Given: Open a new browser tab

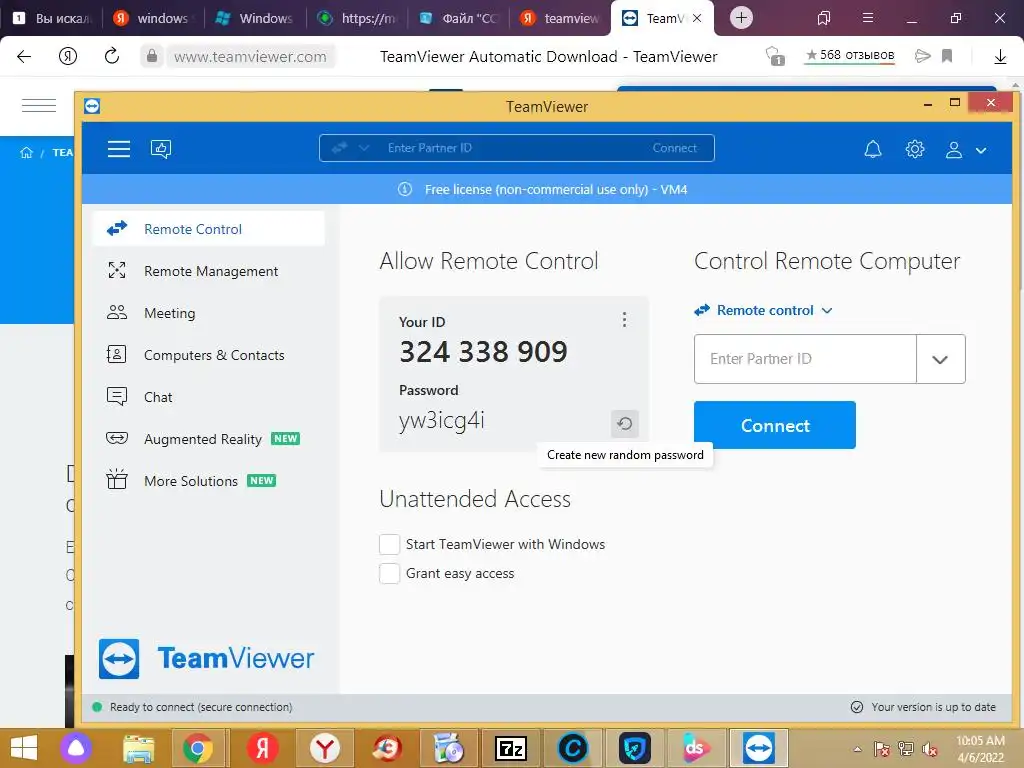Looking at the screenshot, I should pos(741,18).
